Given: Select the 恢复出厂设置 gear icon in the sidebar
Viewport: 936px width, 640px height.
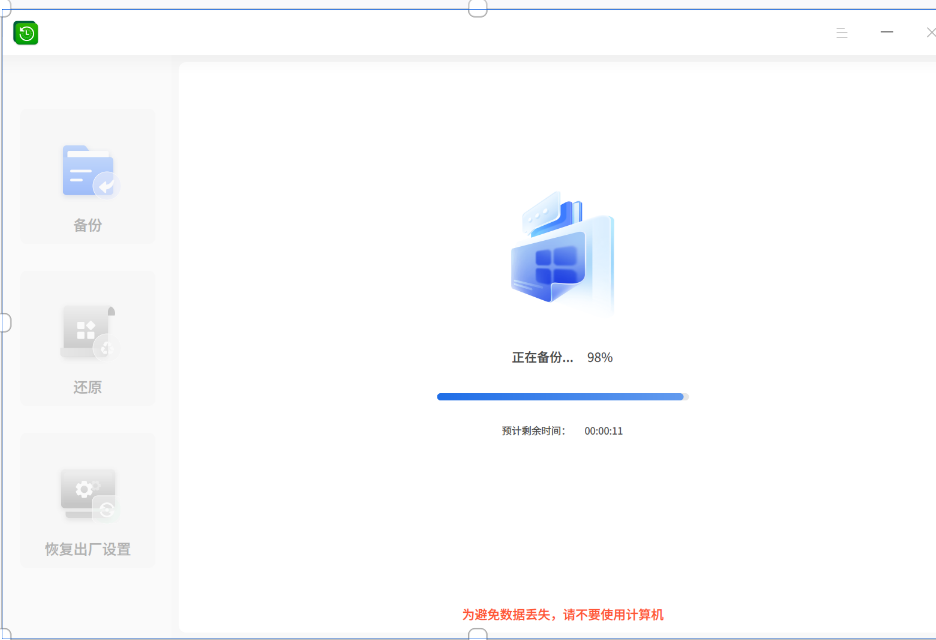Looking at the screenshot, I should point(89,496).
